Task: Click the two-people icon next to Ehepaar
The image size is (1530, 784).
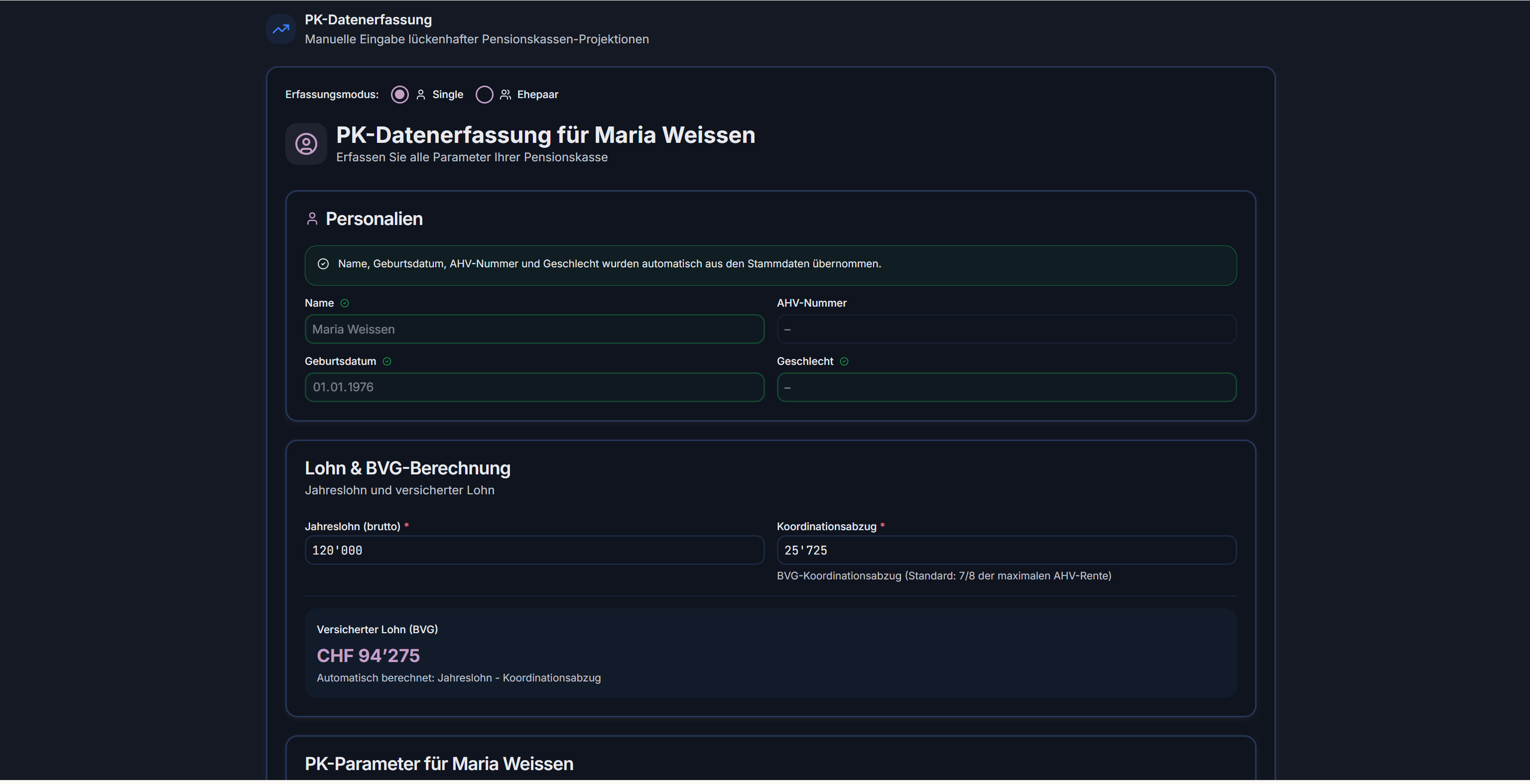Action: (506, 95)
